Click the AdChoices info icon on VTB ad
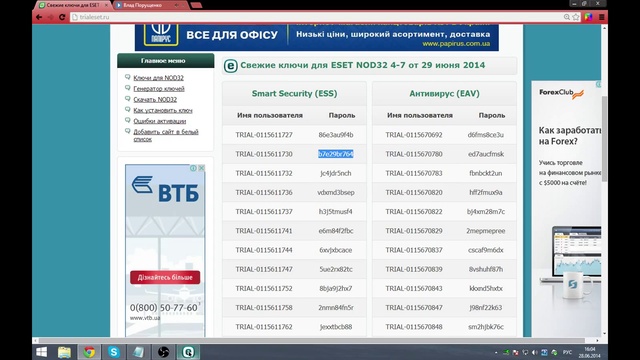 click(193, 168)
